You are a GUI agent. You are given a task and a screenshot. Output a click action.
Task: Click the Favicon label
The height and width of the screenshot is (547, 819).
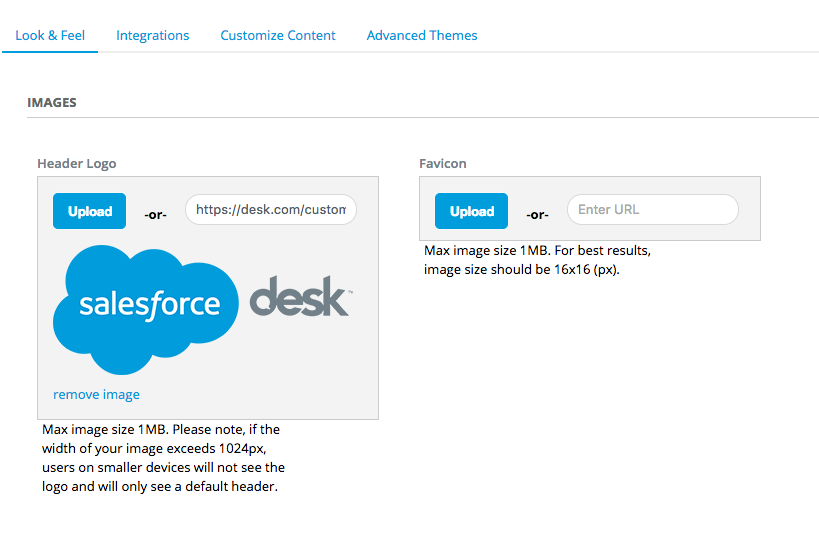[443, 164]
